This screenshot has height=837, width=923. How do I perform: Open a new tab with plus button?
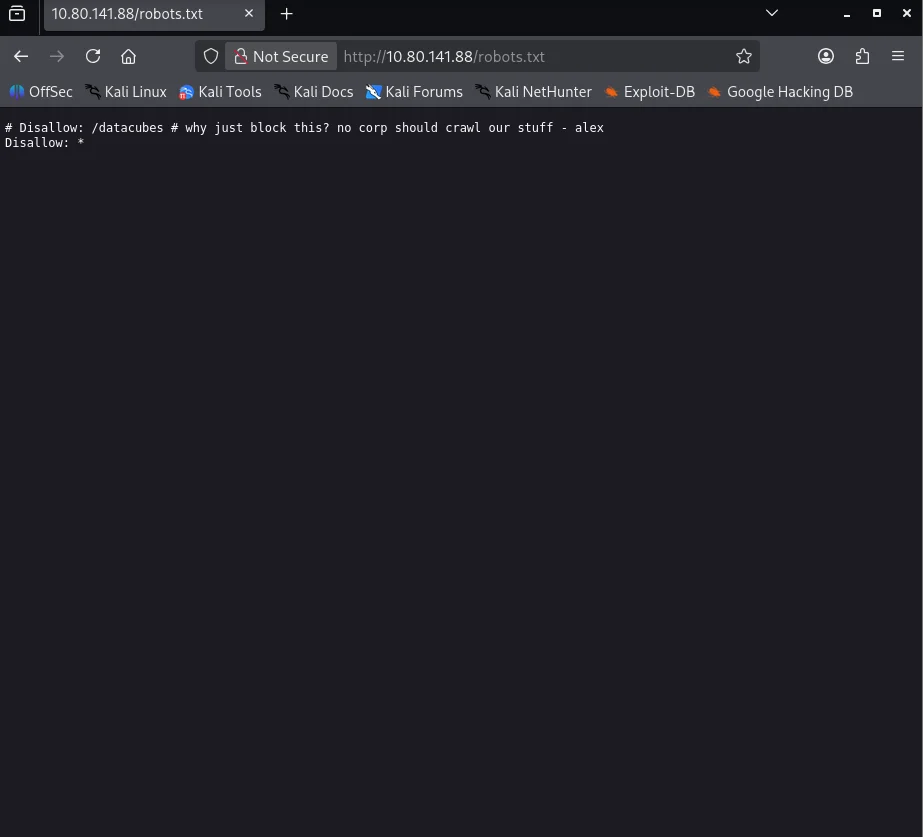point(286,14)
